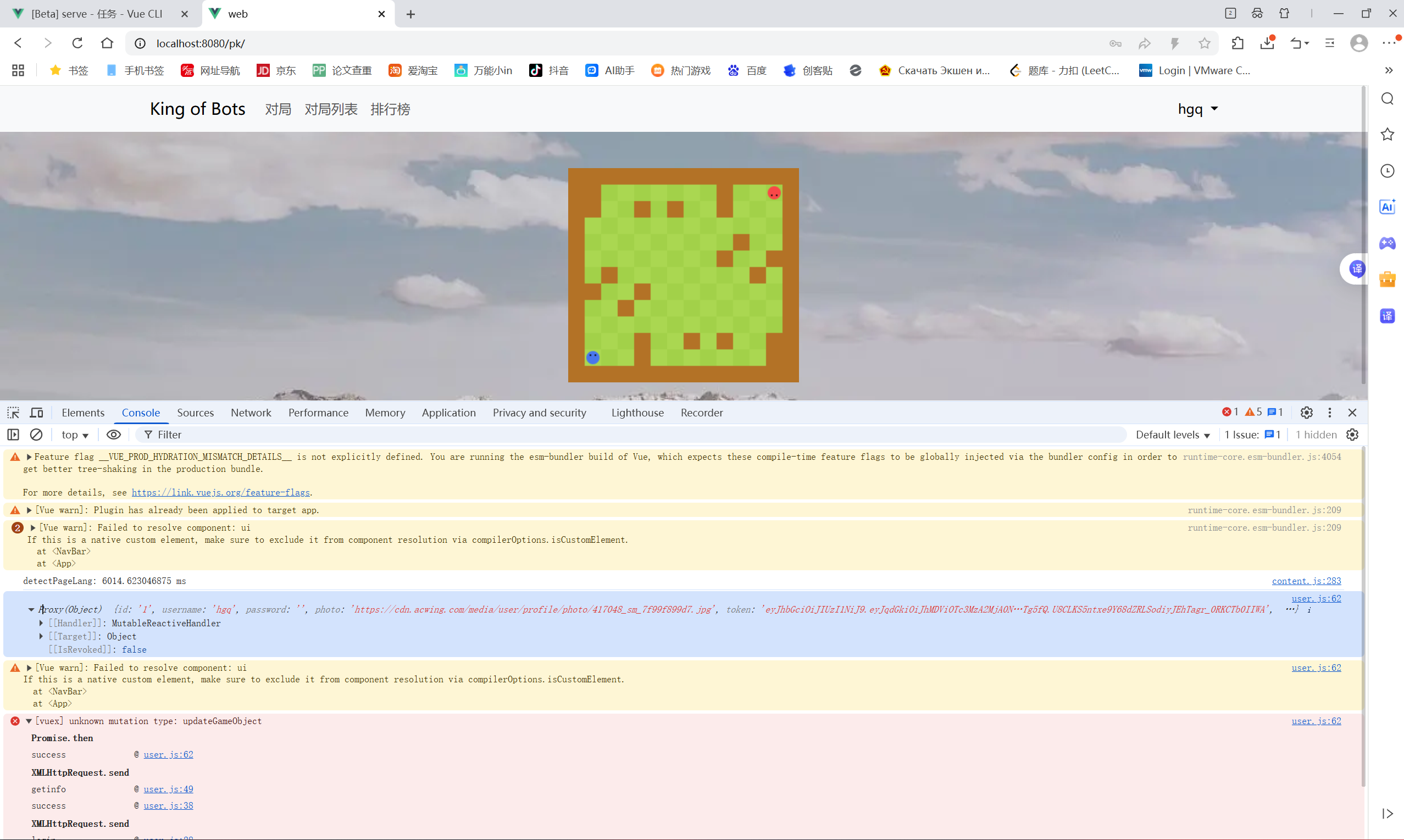The height and width of the screenshot is (840, 1404).
Task: Open the browser extensions puzzle icon
Action: [x=1237, y=43]
